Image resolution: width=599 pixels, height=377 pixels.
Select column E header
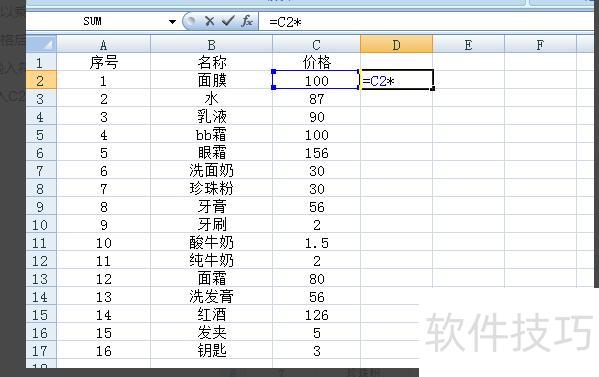(468, 45)
